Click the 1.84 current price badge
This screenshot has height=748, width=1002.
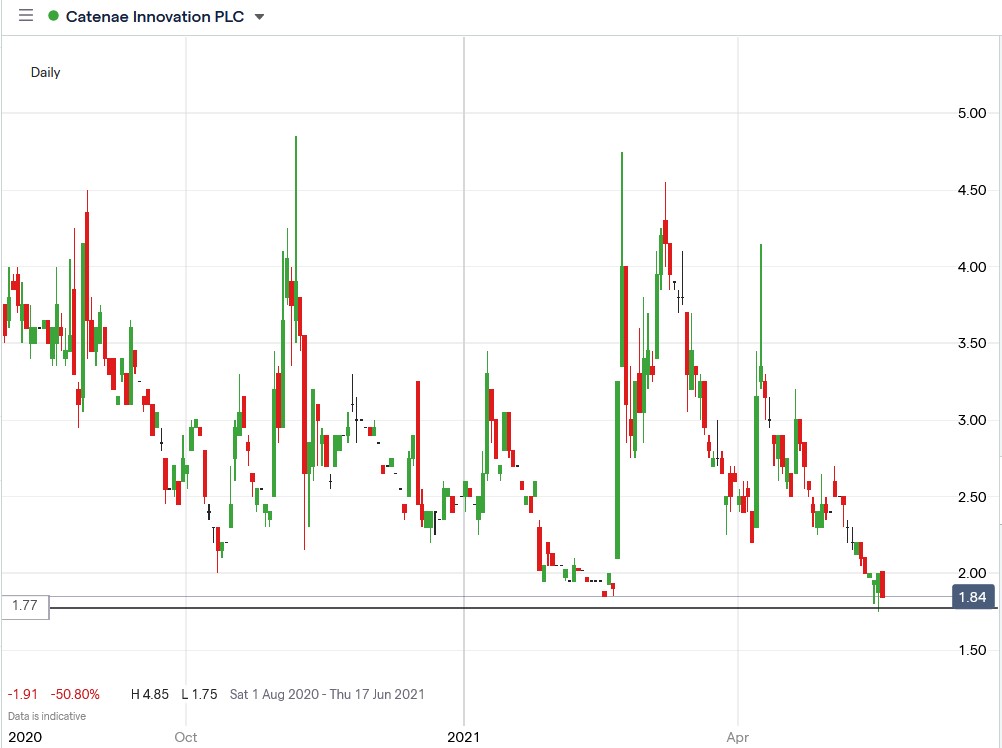(x=974, y=596)
